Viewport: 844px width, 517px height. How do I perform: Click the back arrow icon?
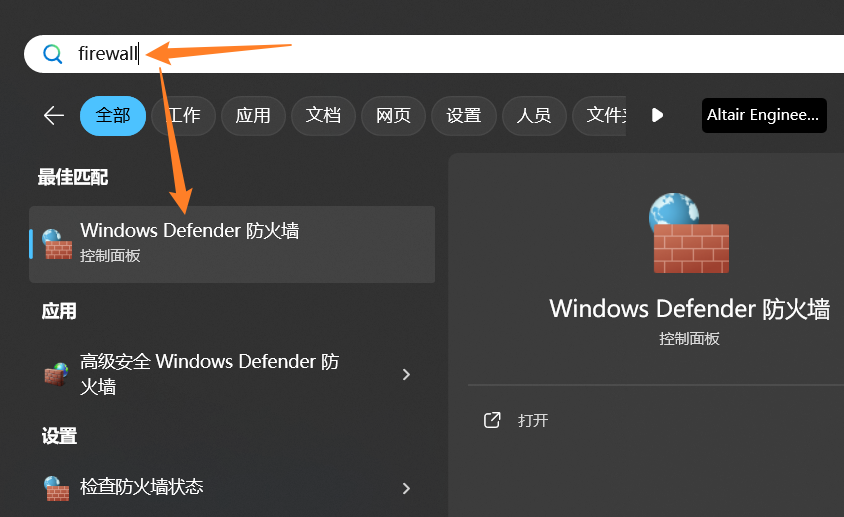tap(53, 115)
